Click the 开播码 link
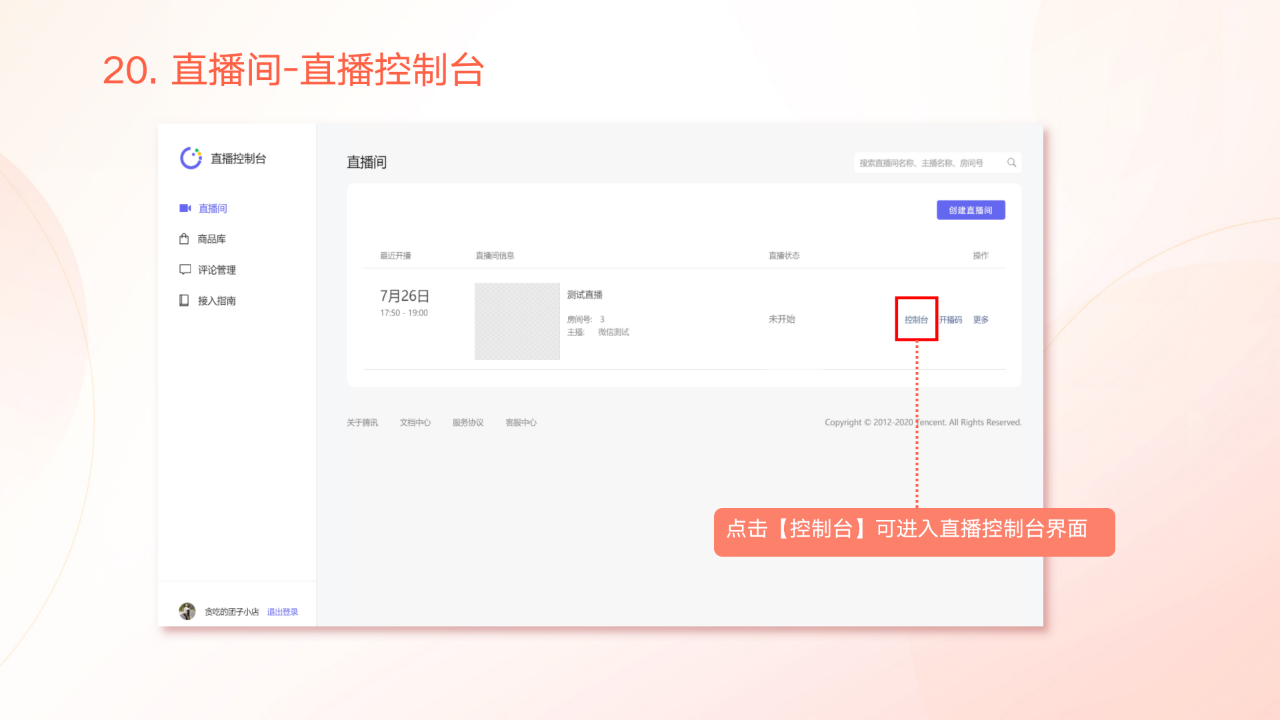 (x=950, y=320)
